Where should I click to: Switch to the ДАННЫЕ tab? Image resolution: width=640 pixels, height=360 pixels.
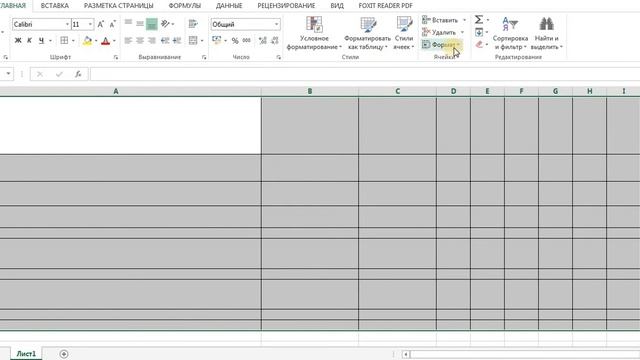(x=229, y=6)
